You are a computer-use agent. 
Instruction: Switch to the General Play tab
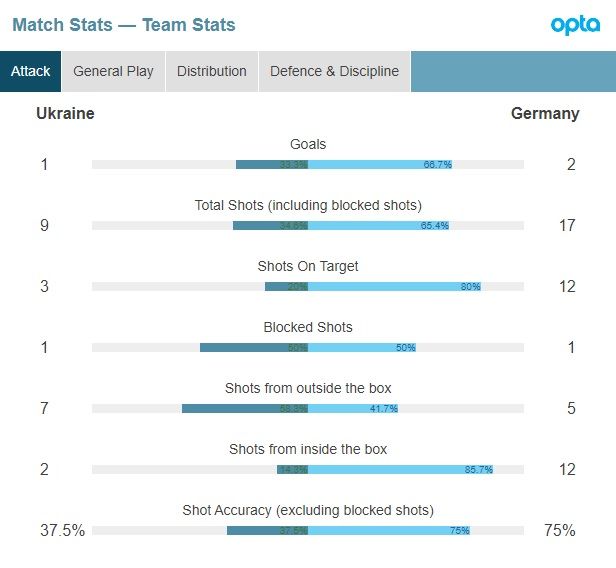coord(113,71)
